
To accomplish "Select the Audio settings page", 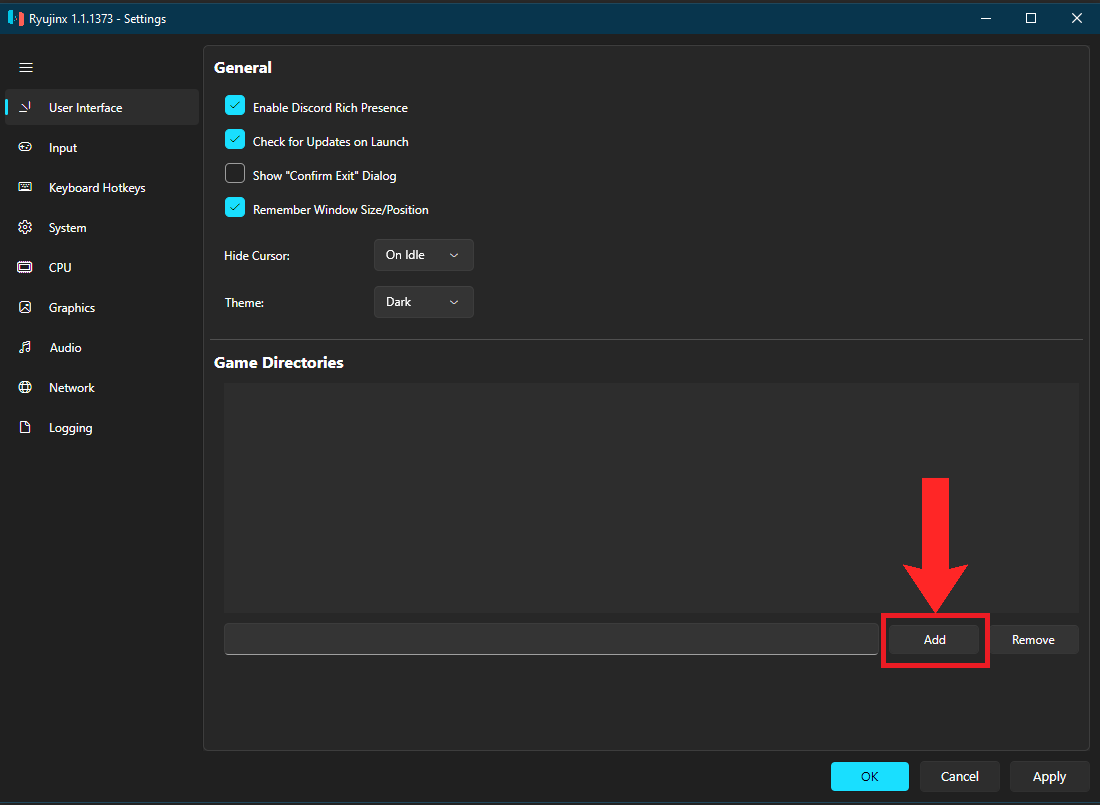I will coord(102,347).
